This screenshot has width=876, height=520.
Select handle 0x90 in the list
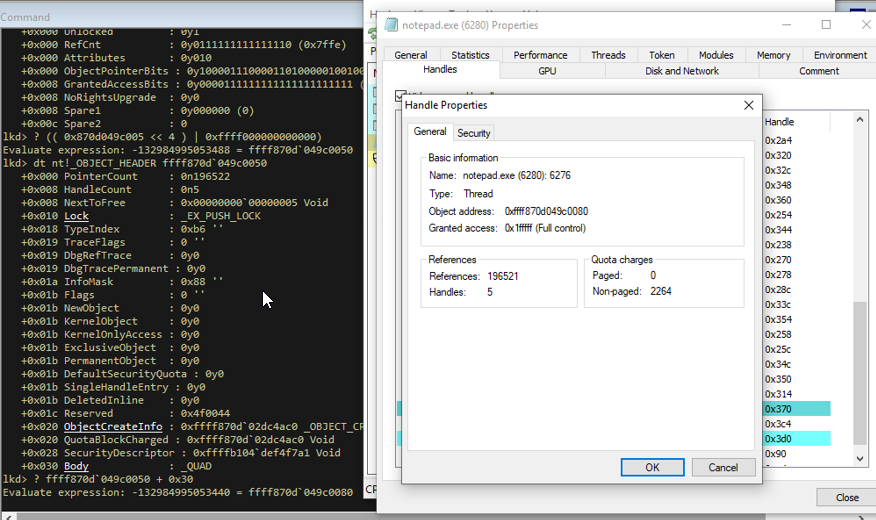pyautogui.click(x=775, y=454)
